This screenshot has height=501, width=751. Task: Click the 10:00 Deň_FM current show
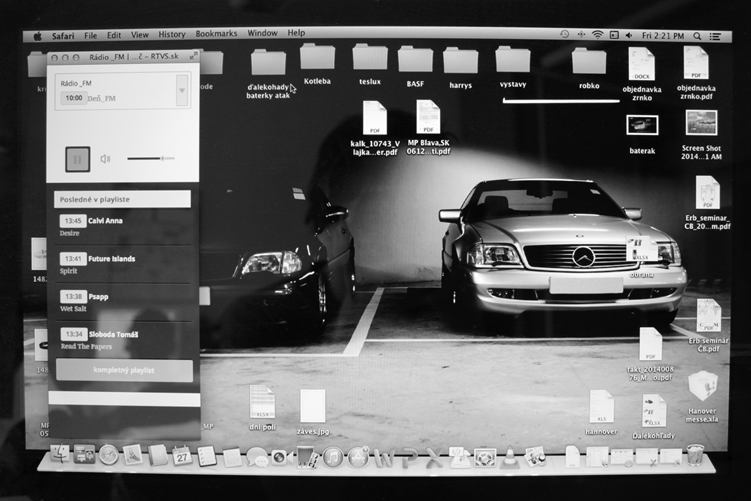tap(88, 98)
